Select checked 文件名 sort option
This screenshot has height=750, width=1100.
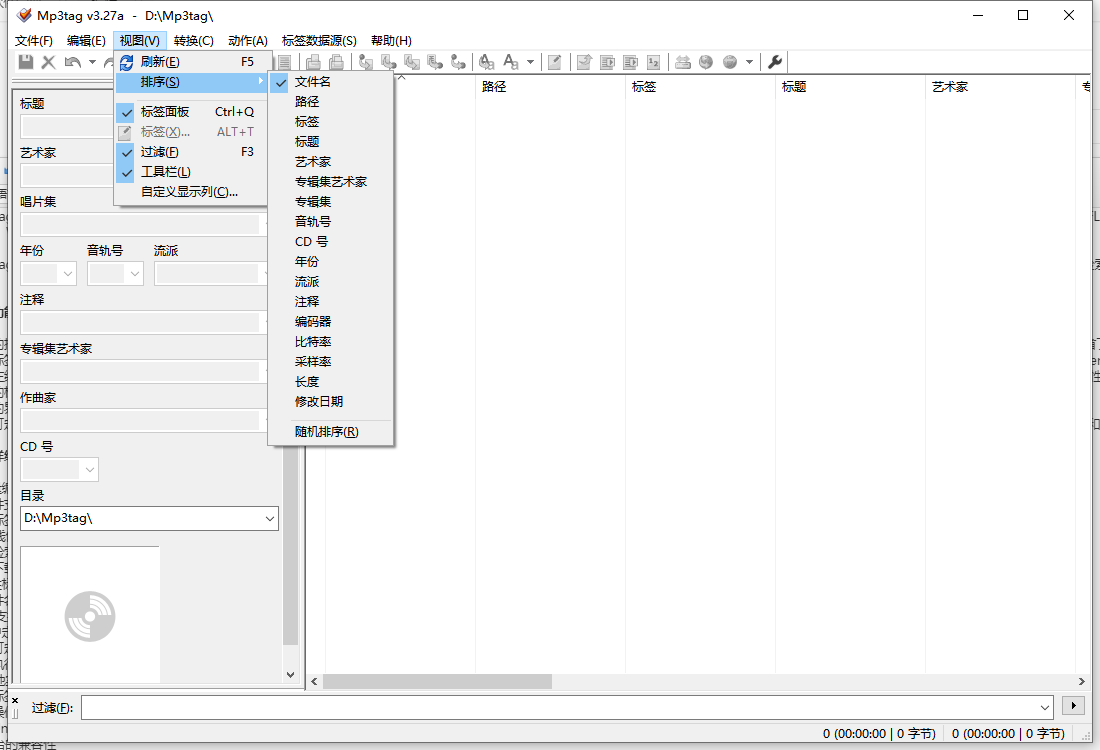tap(330, 82)
